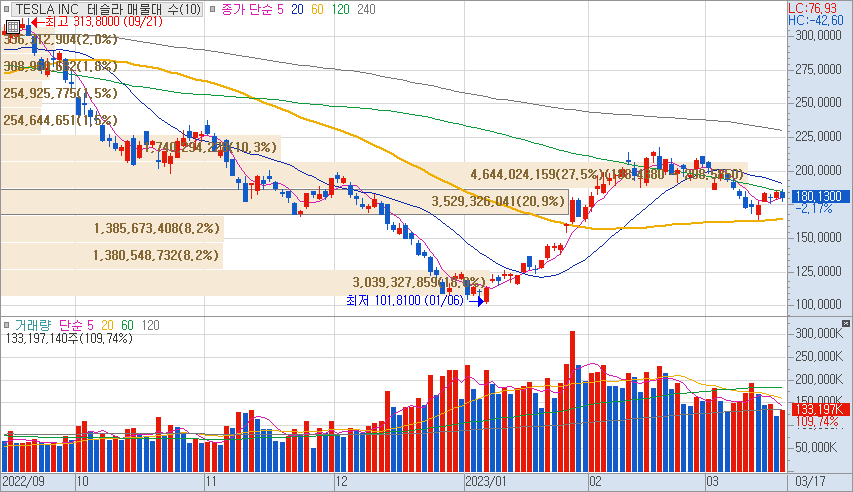853x492 pixels.
Task: Click the LC:76,93 indicator
Action: (x=813, y=8)
